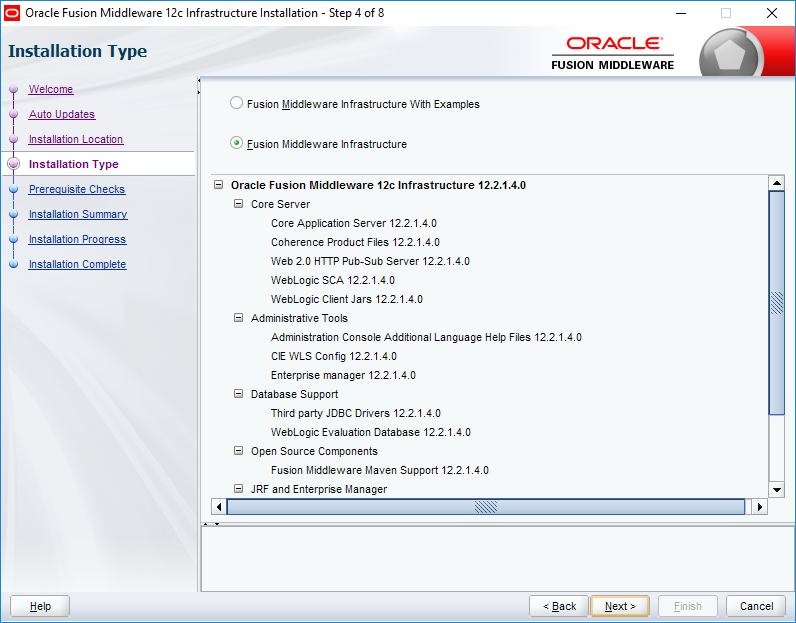Select Administration Console Additional Language Help Files
The image size is (796, 623).
click(x=426, y=337)
